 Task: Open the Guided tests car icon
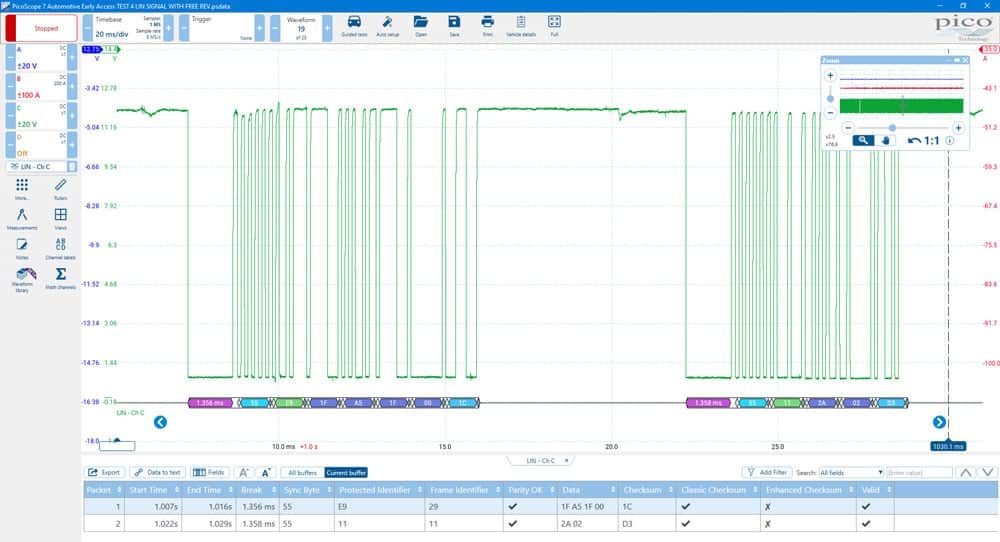[x=354, y=26]
